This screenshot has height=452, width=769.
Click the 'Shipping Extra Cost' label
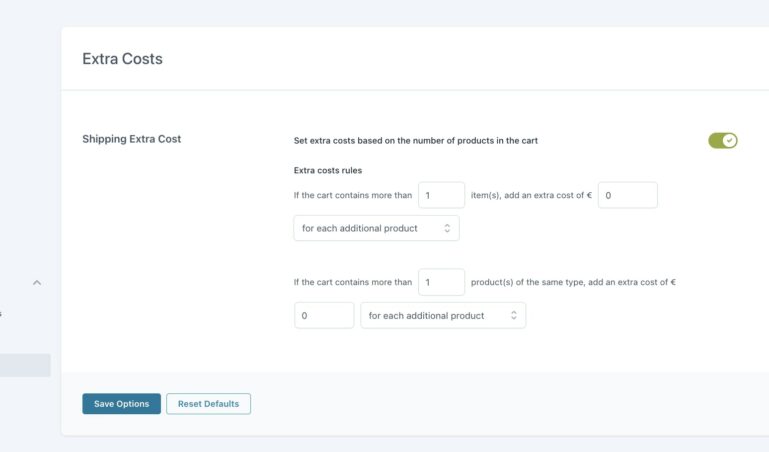[131, 139]
